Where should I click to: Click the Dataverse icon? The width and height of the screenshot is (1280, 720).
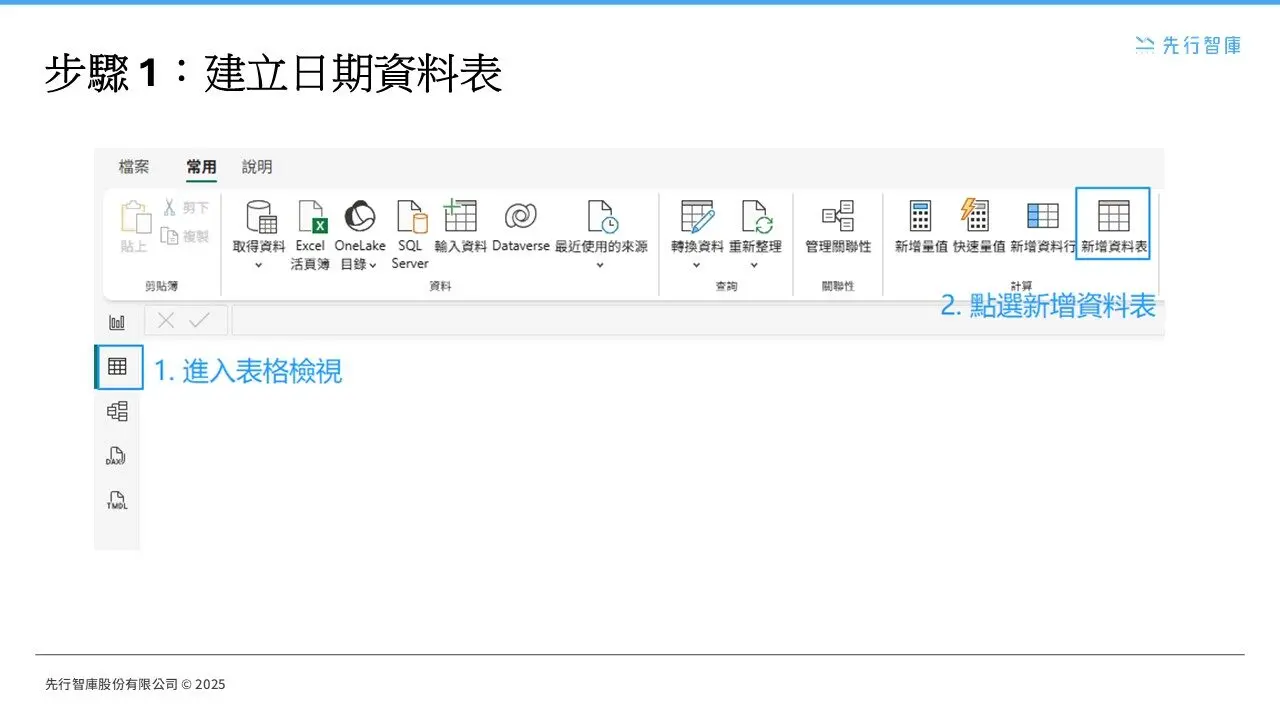point(520,216)
